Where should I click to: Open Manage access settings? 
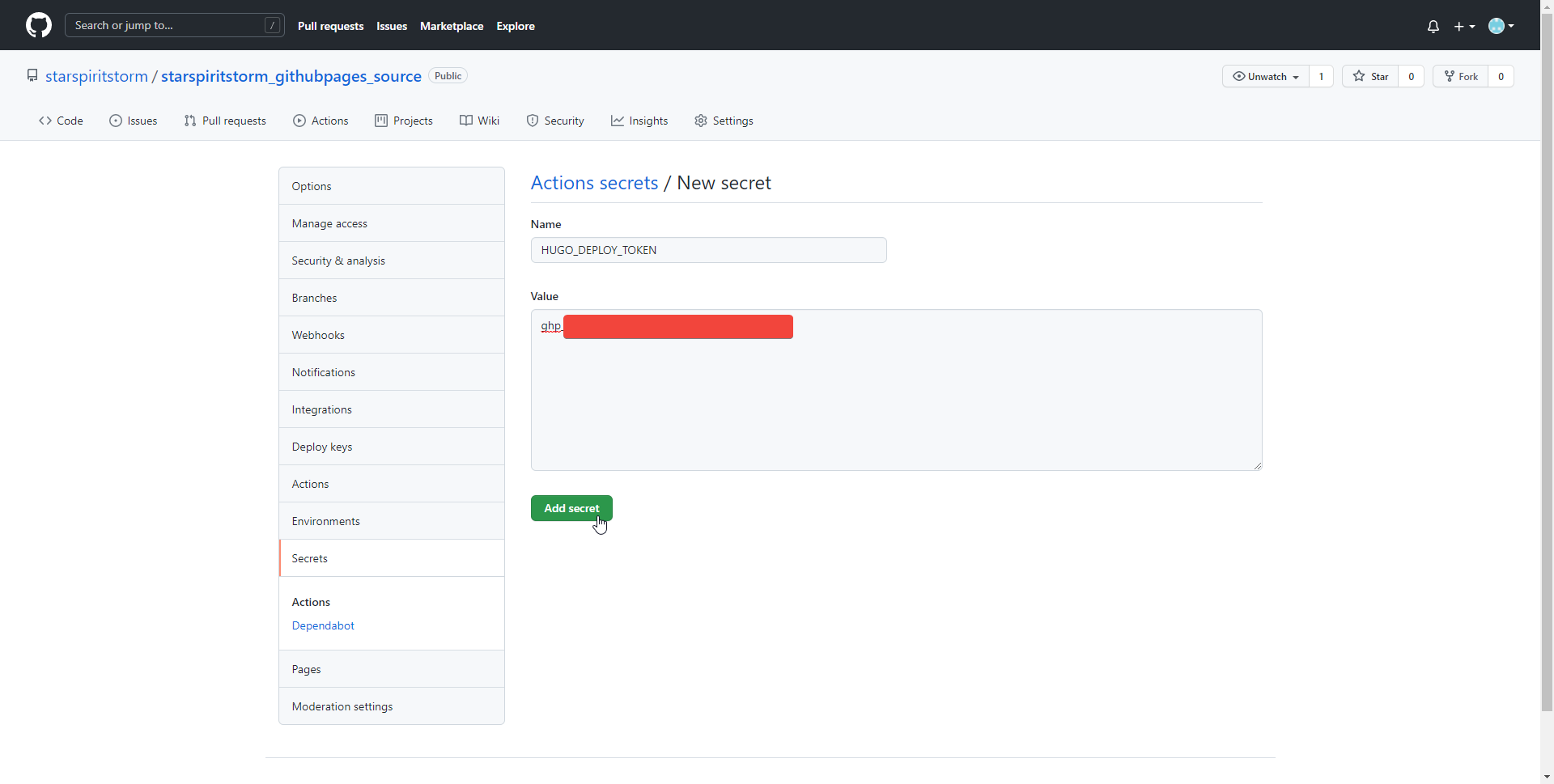392,223
